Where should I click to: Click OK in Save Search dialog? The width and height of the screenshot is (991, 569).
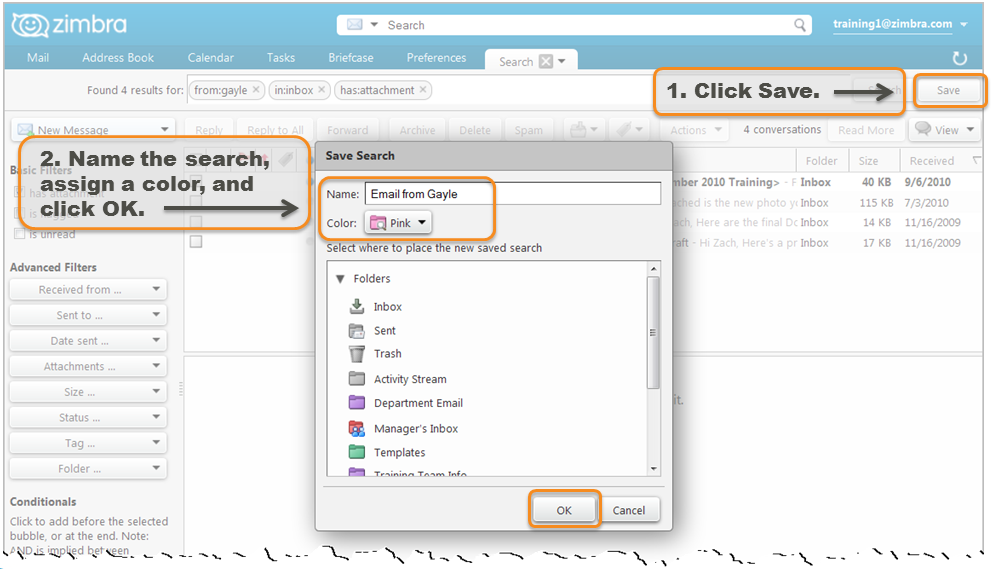click(564, 510)
